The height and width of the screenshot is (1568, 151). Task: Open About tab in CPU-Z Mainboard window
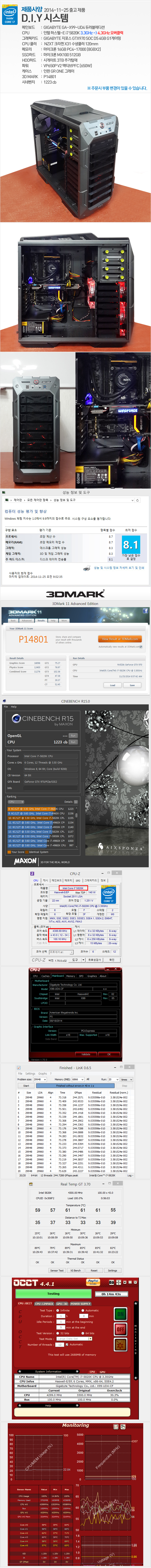104,976
